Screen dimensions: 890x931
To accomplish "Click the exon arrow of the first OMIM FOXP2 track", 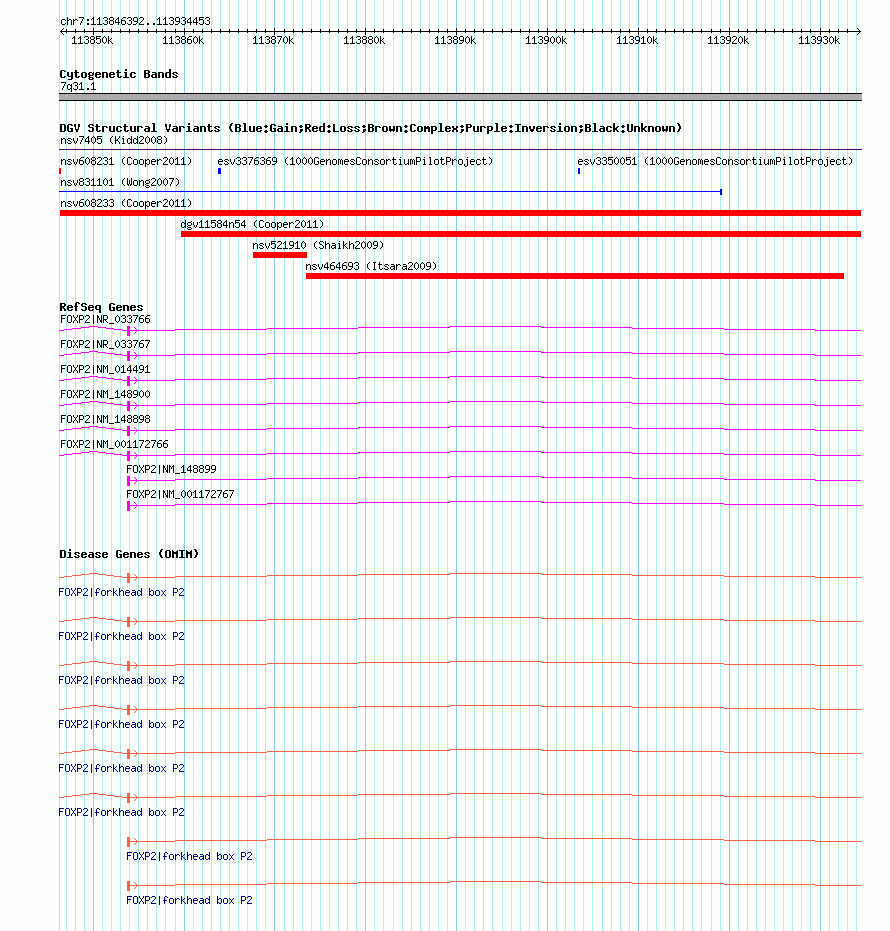I will tap(132, 578).
